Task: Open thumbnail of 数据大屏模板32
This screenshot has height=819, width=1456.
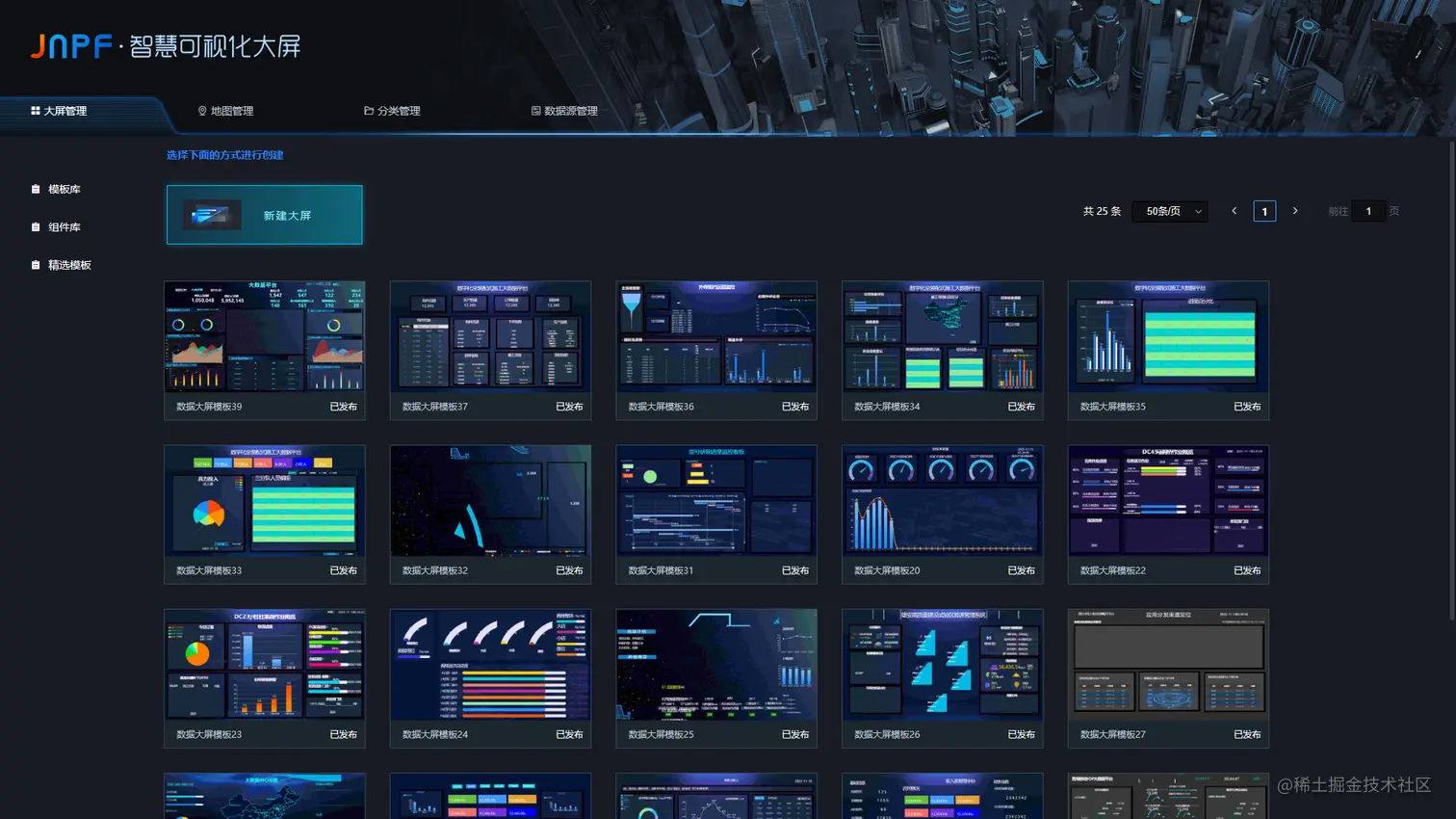Action: (490, 500)
